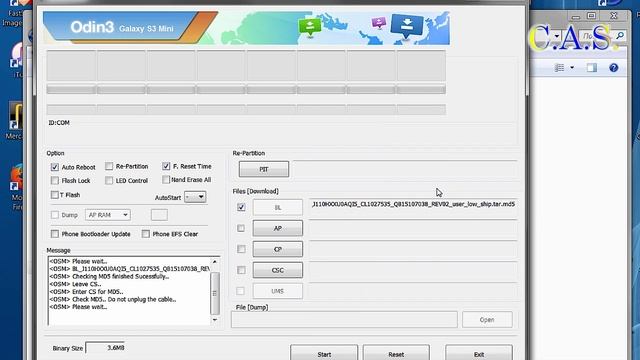The width and height of the screenshot is (640, 360).
Task: Open view options dropdown arrow in Explorer
Action: click(572, 68)
